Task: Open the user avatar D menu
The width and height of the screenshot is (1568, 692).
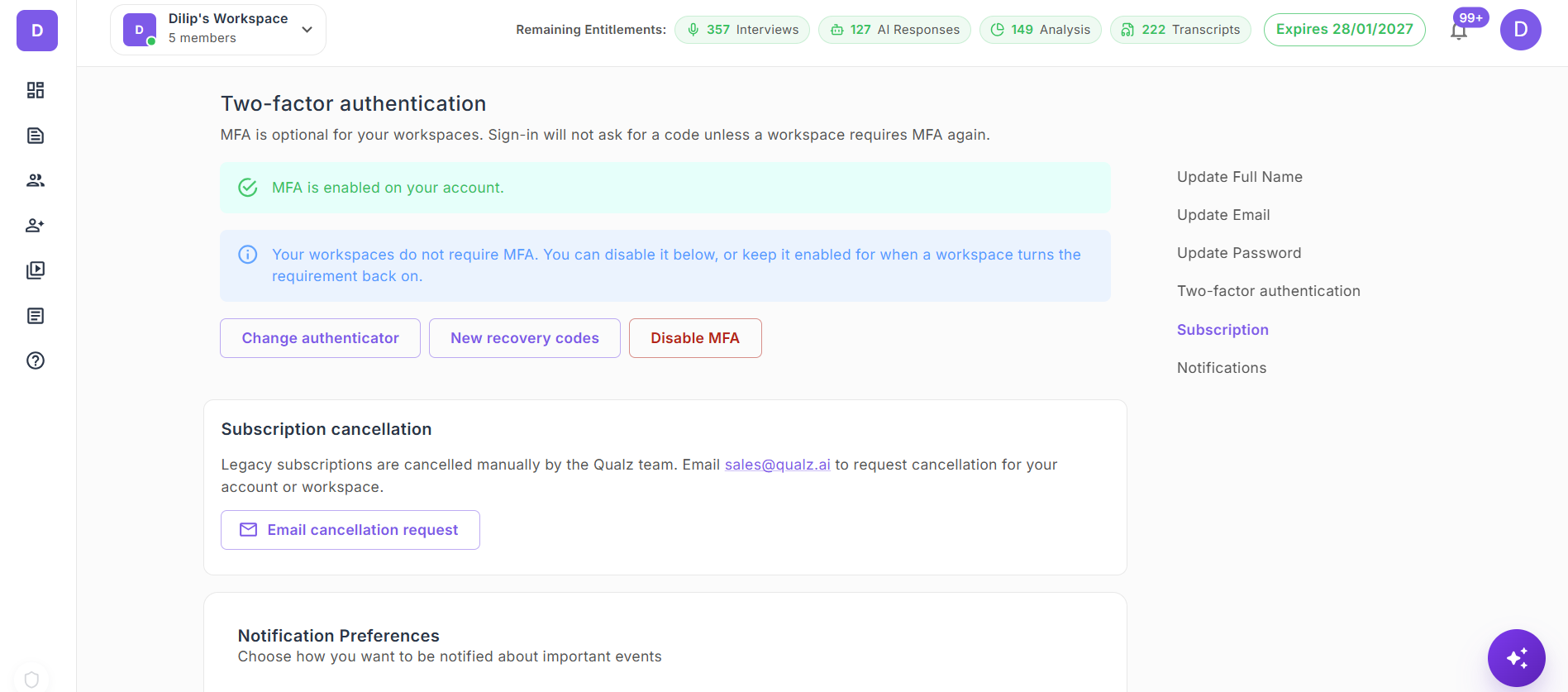Action: [x=1521, y=30]
